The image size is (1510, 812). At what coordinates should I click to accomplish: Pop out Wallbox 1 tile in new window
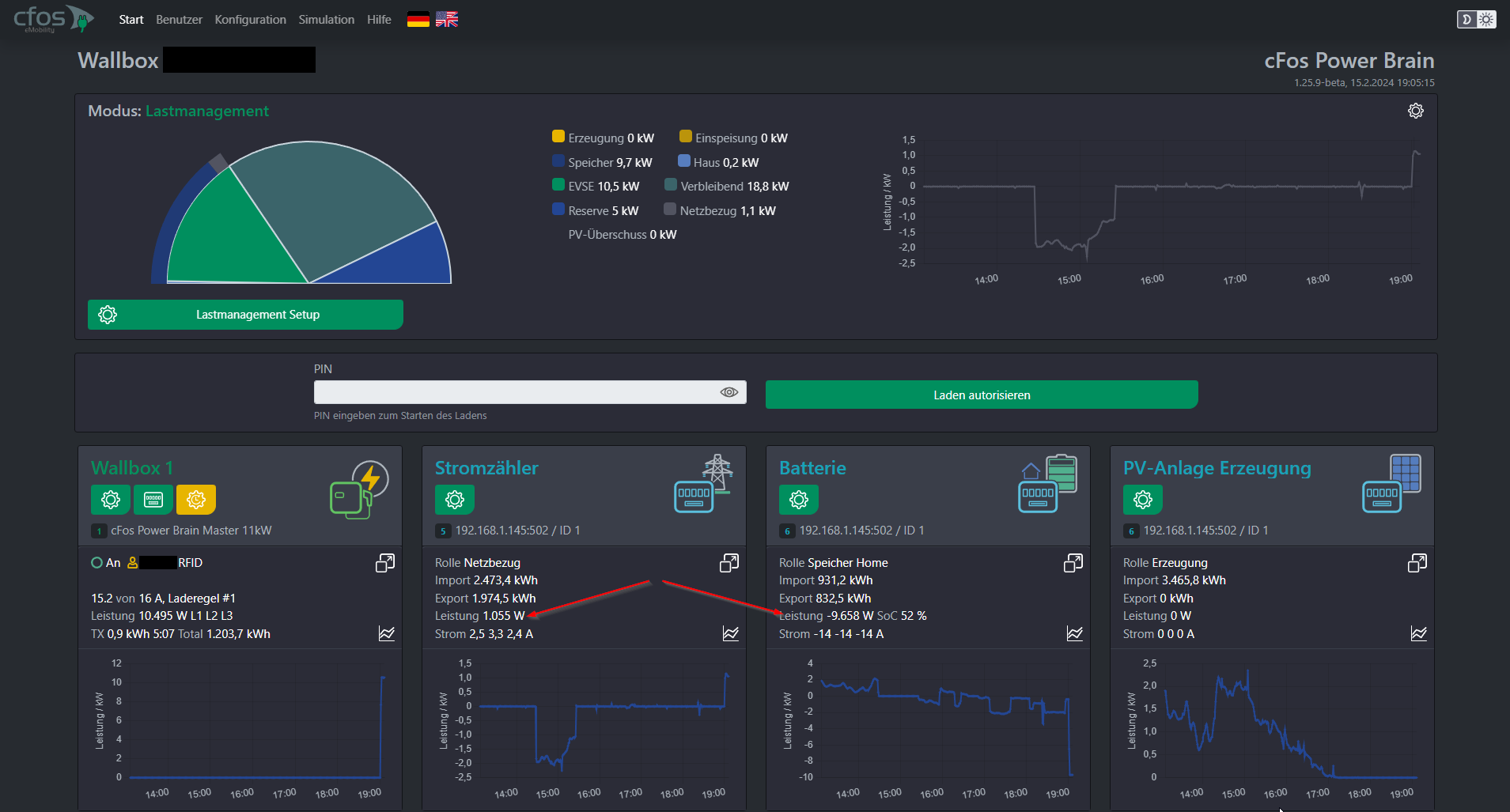[x=385, y=563]
